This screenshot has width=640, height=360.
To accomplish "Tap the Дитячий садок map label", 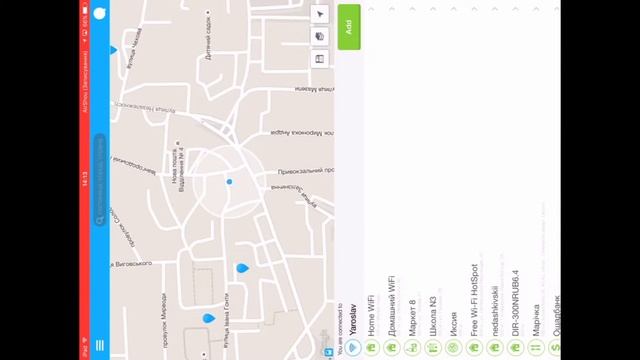I will click(209, 39).
